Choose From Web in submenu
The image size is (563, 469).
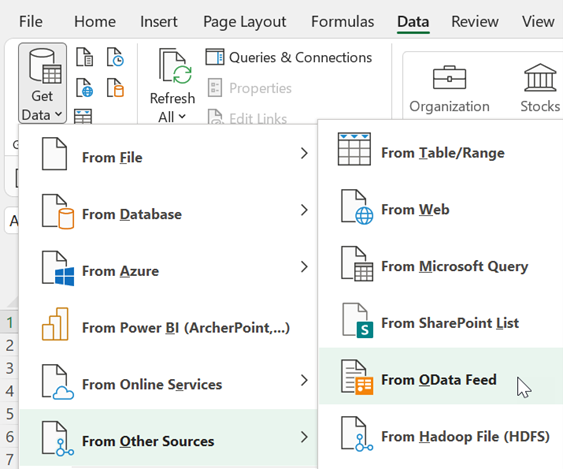tap(441, 206)
